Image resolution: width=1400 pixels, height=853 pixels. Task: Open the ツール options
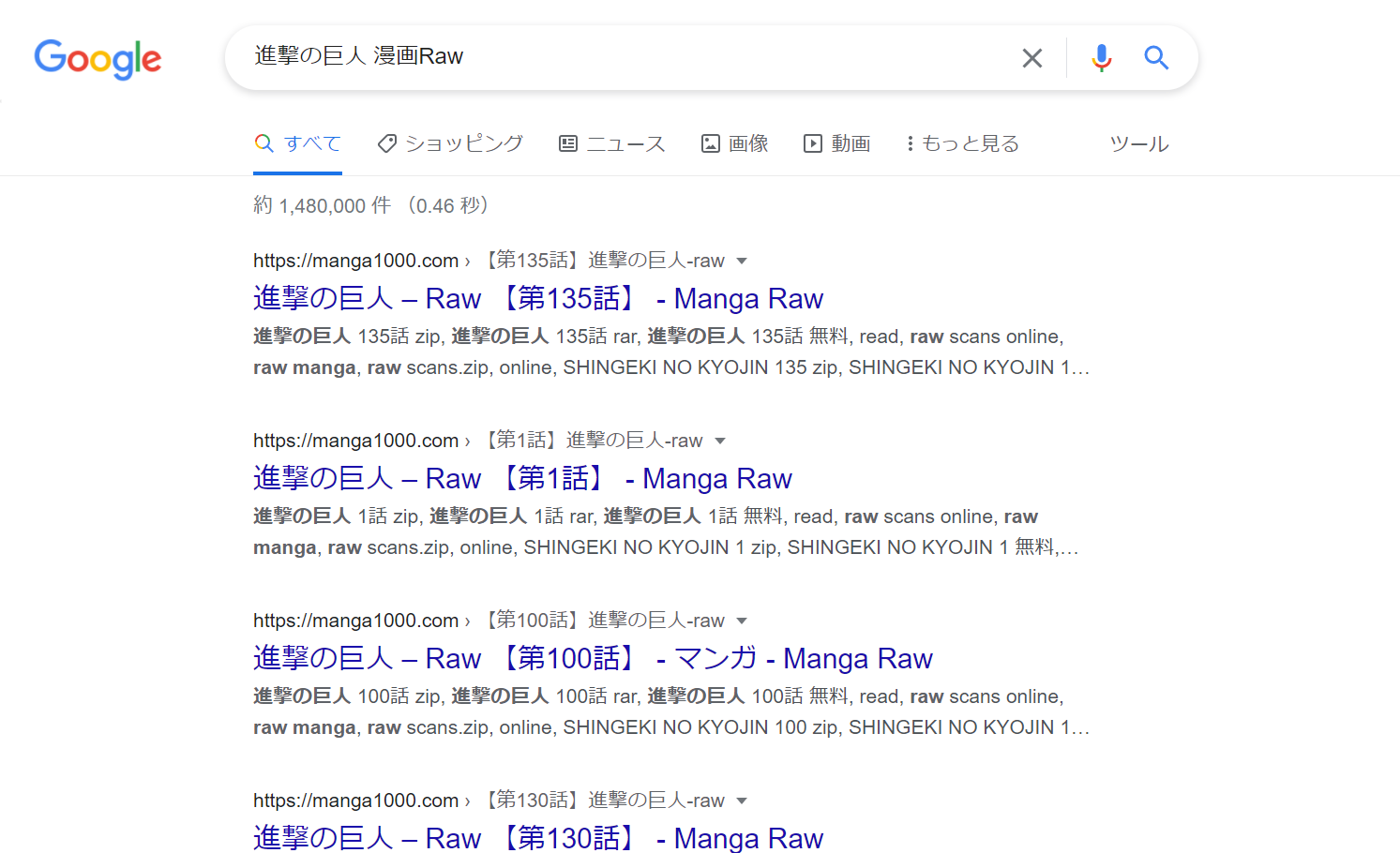coord(1139,143)
